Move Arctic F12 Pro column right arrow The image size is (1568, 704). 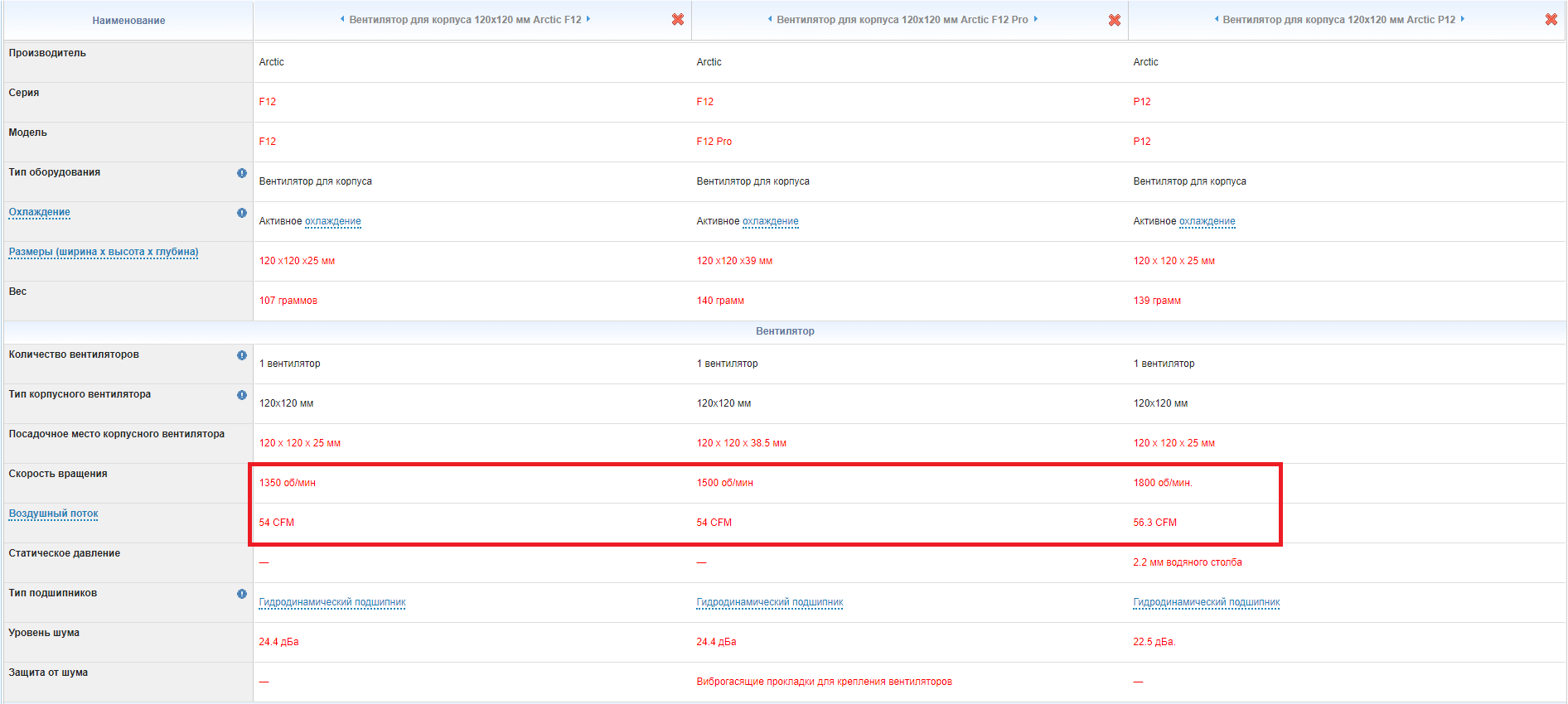1035,19
